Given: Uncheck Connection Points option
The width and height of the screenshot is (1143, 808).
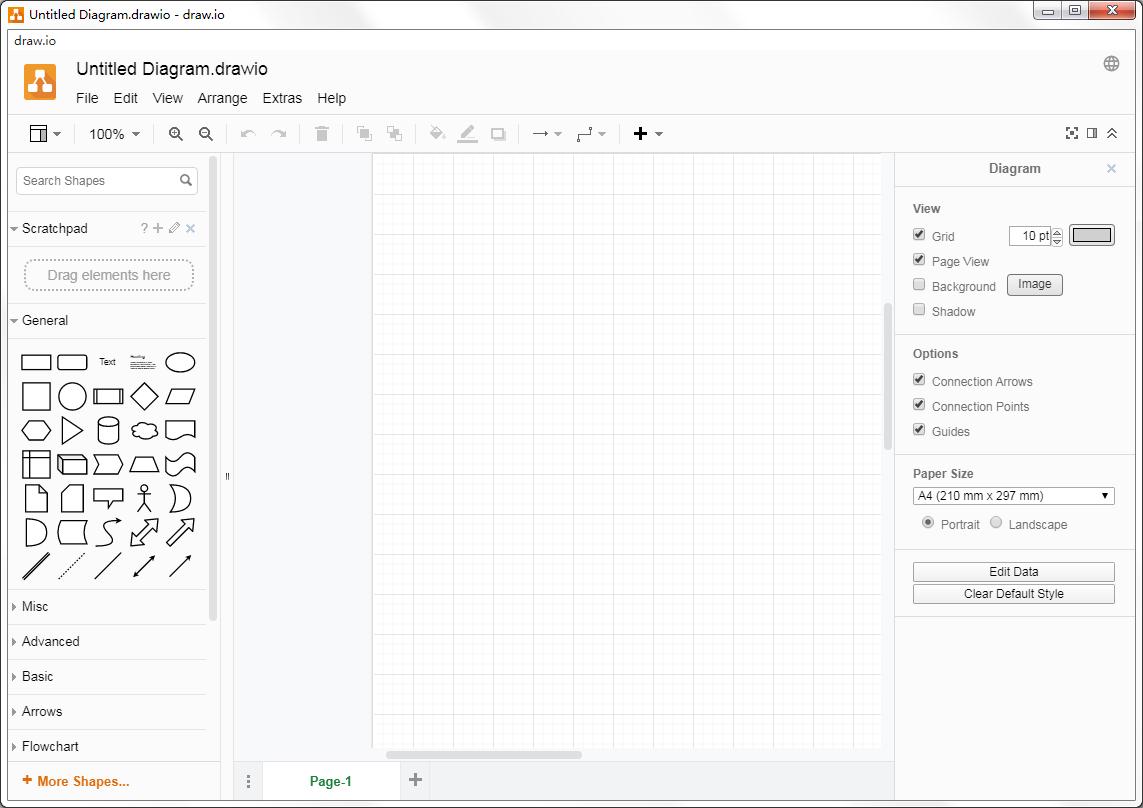Looking at the screenshot, I should pos(919,405).
